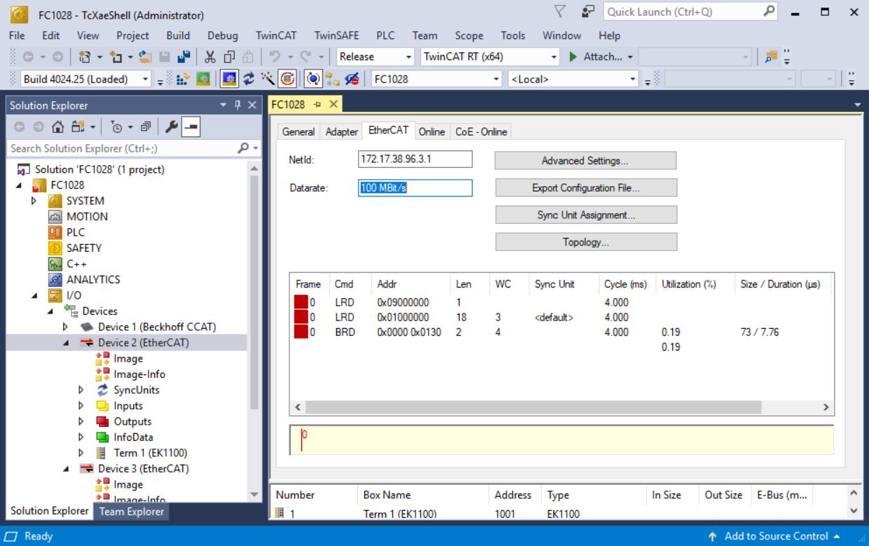
Task: Expand the Term 1 (EK1100) node
Action: (81, 453)
